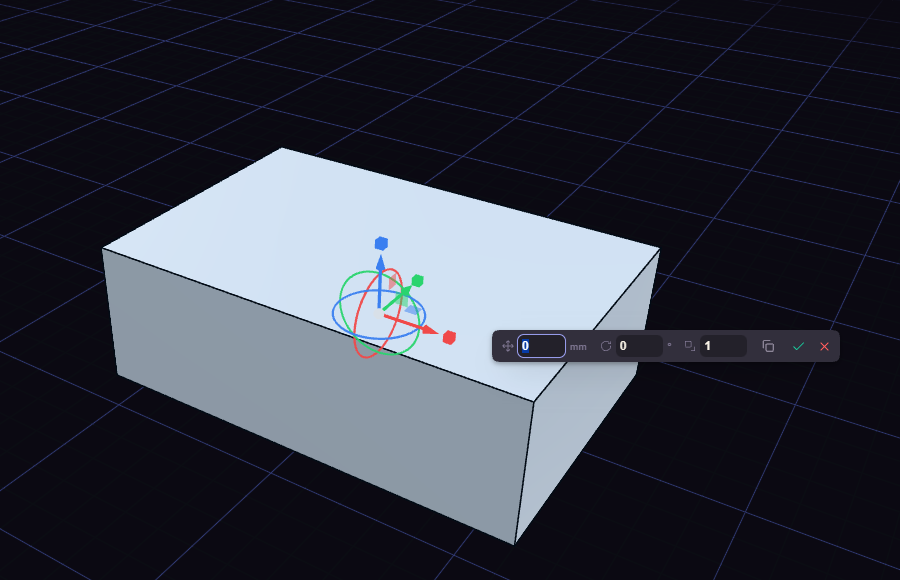Click the scale icon in transform bar
This screenshot has width=900, height=580.
[690, 346]
